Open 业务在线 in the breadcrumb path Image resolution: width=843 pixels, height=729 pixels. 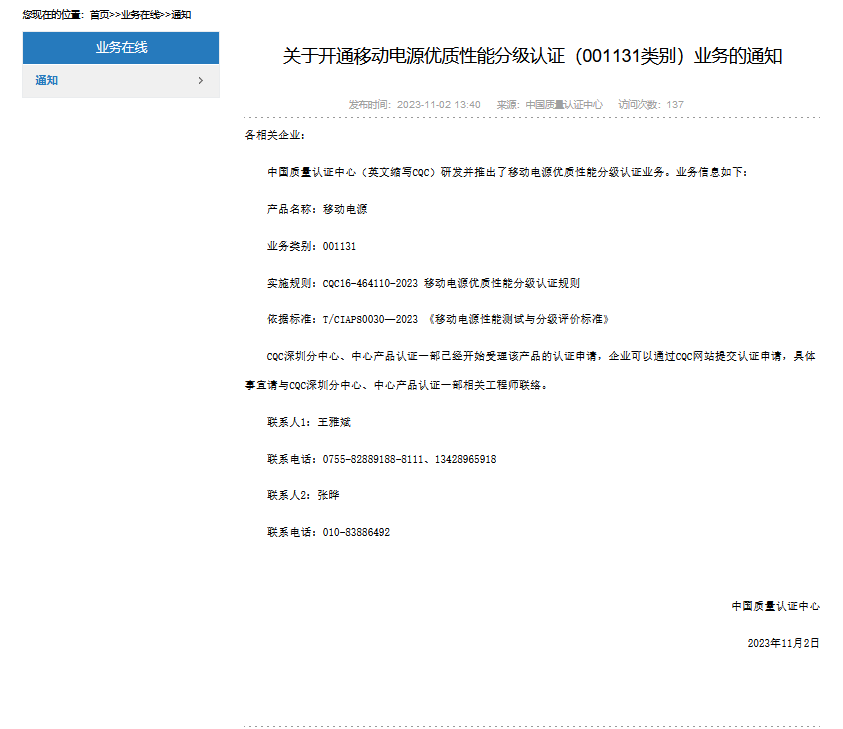pos(139,15)
